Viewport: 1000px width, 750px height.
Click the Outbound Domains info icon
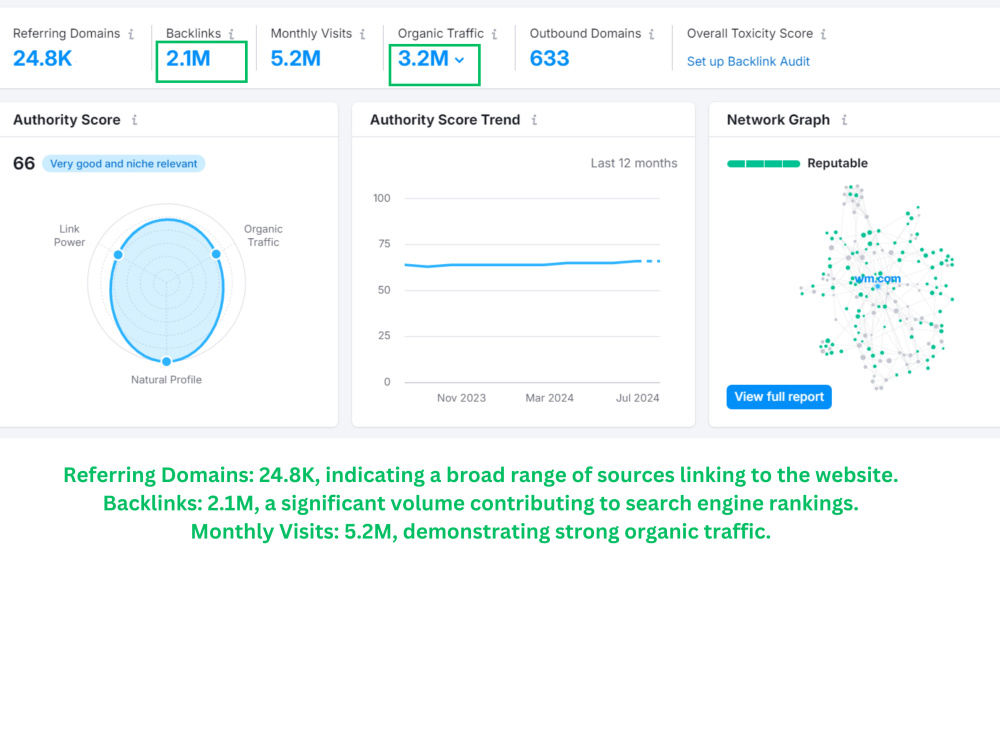pos(651,34)
